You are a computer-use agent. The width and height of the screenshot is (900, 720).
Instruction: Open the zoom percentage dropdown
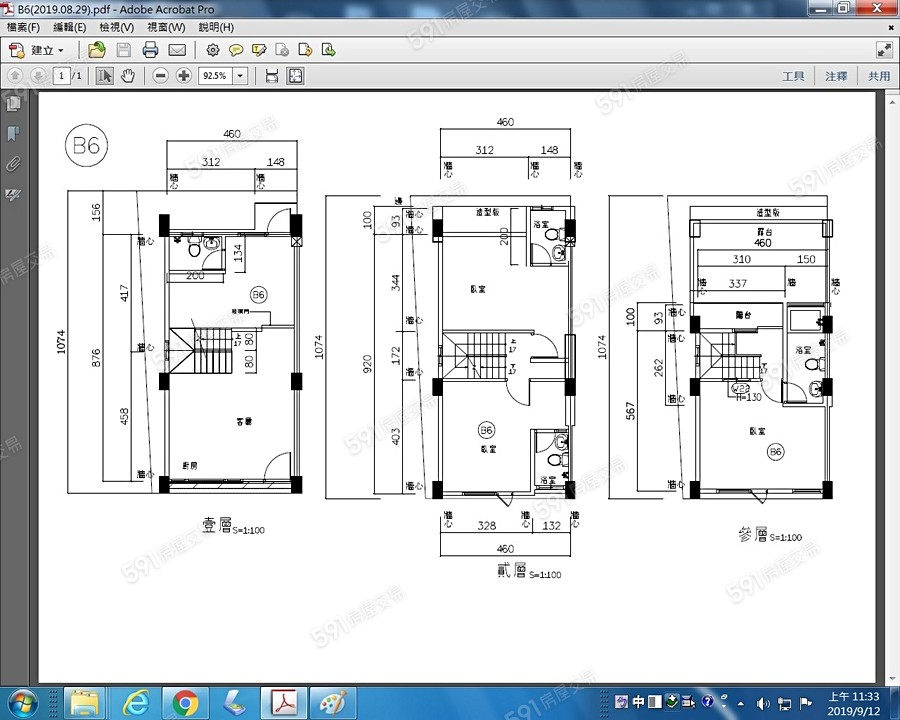point(240,76)
